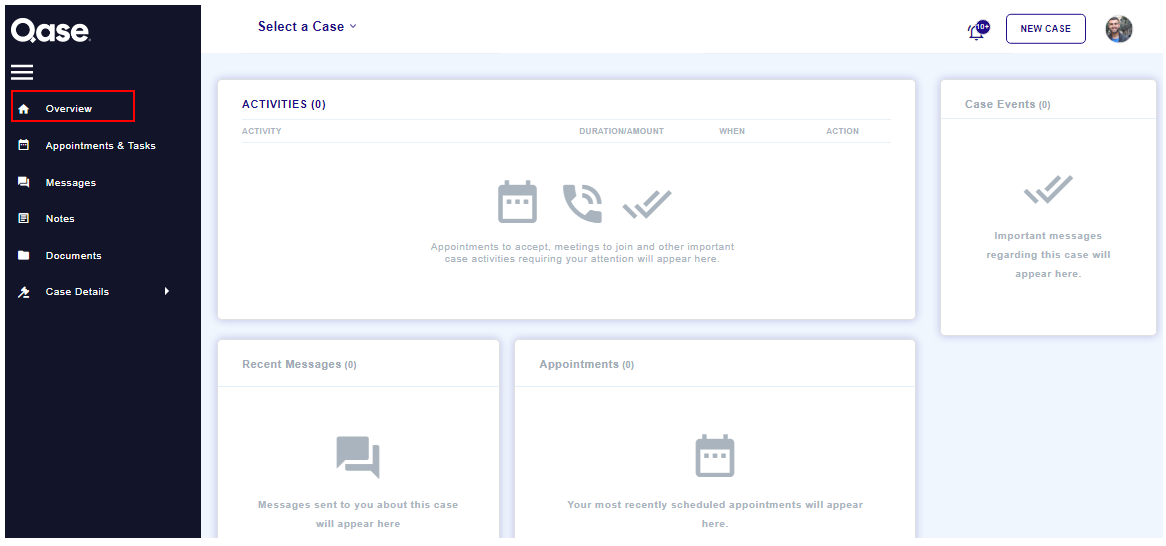Screen dimensions: 1166x546
Task: Click the ACTIVITIES (0) heading
Action: pyautogui.click(x=284, y=104)
